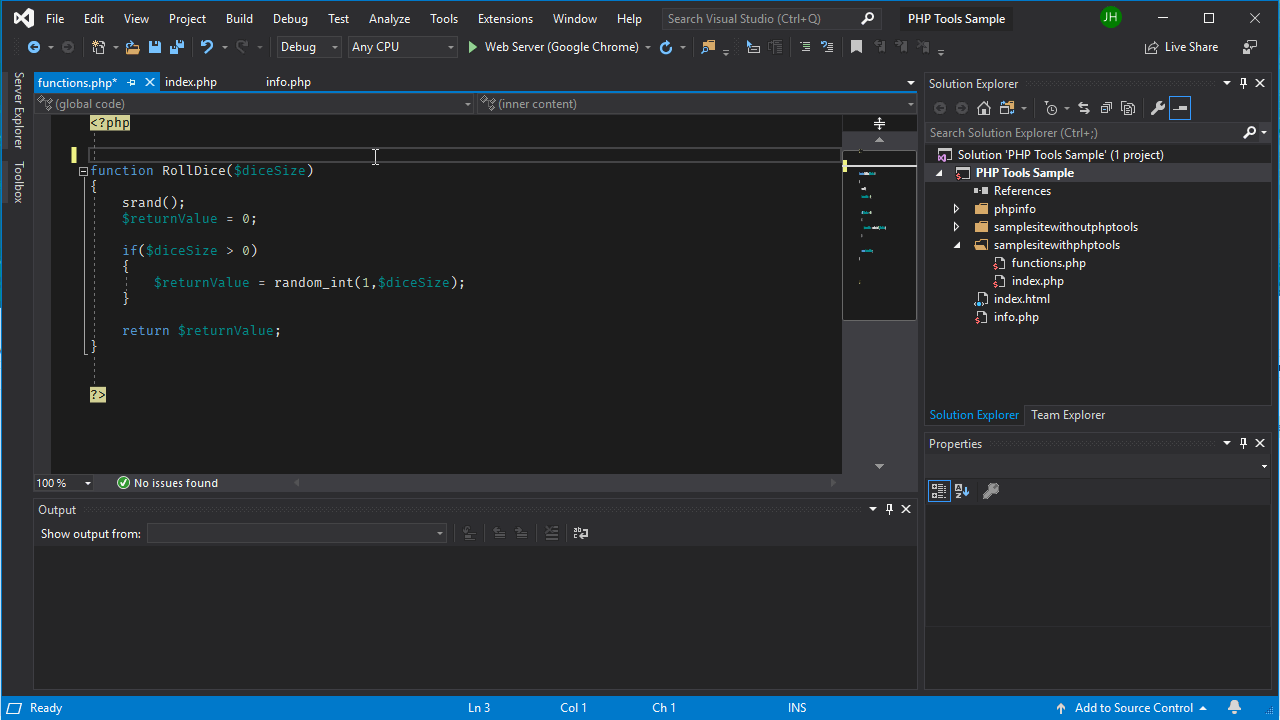Screen dimensions: 1280x720
Task: Open the Web Server target dropdown arrow
Action: pos(648,47)
